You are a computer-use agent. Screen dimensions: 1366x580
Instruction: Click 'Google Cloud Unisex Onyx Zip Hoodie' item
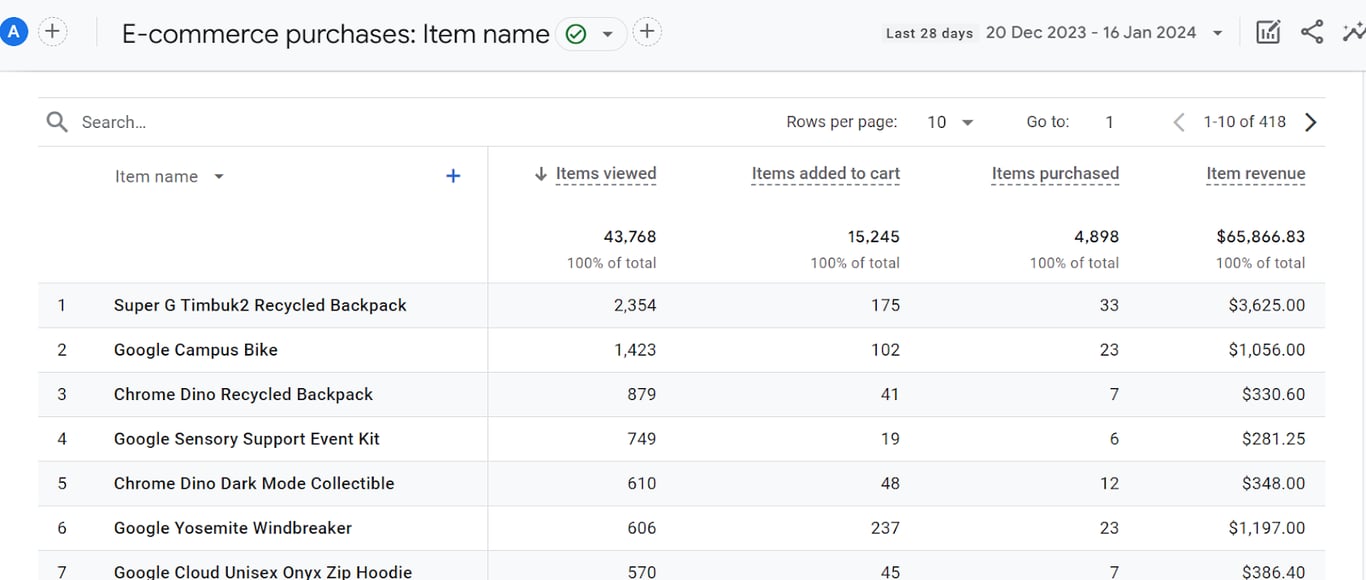(263, 572)
